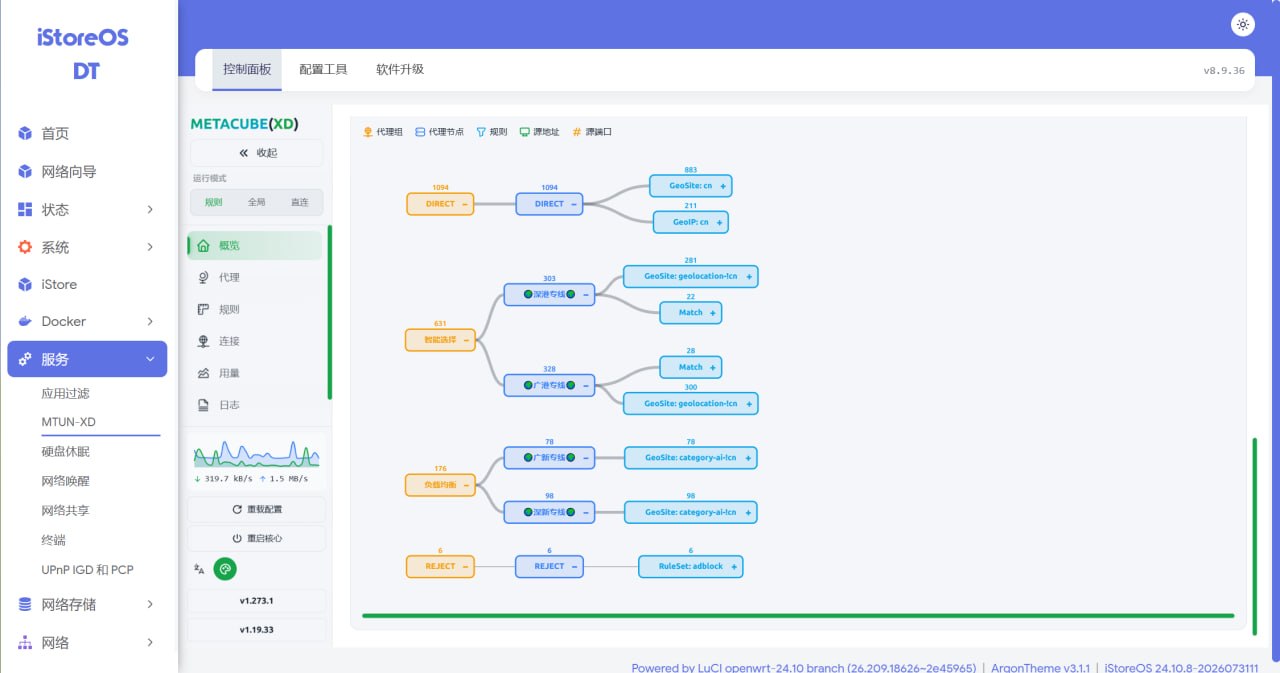This screenshot has width=1280, height=673.
Task: Click the Docker whale icon
Action: [25, 321]
